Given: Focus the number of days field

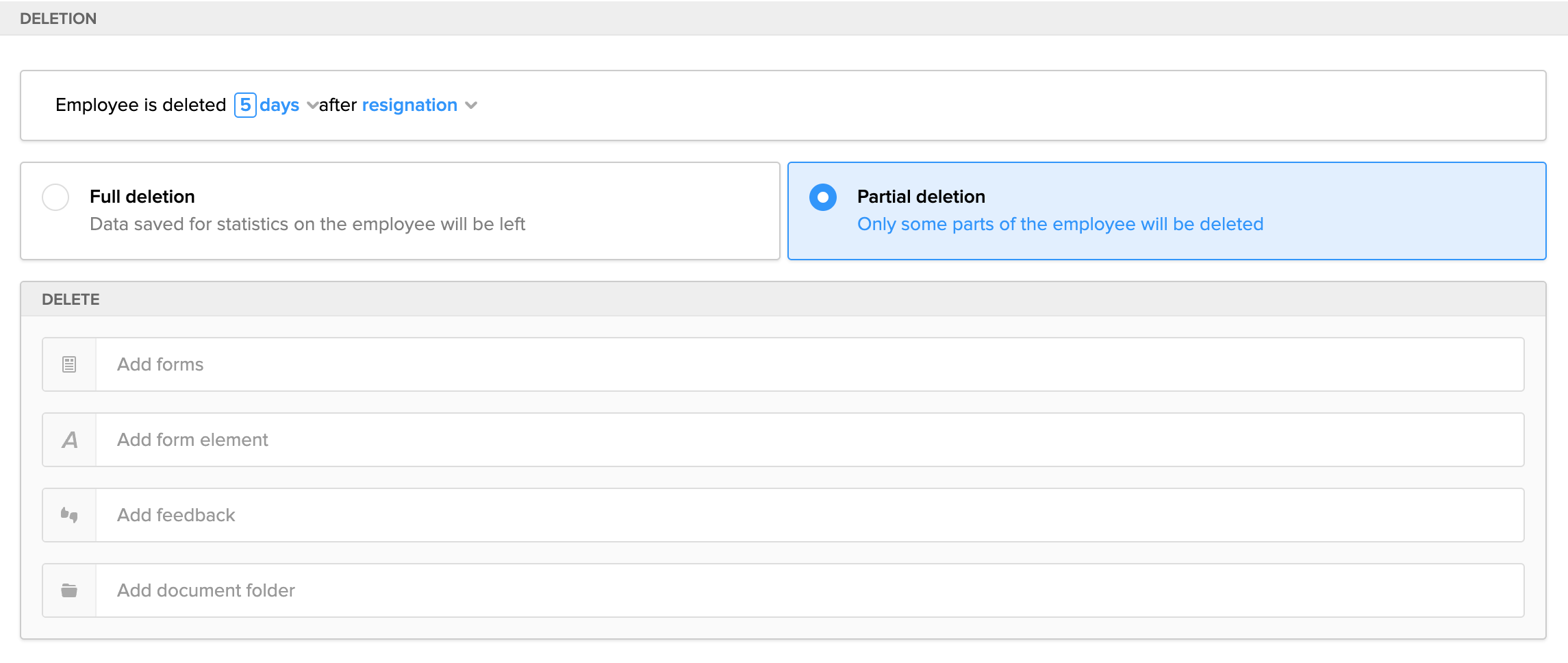Looking at the screenshot, I should (x=245, y=105).
